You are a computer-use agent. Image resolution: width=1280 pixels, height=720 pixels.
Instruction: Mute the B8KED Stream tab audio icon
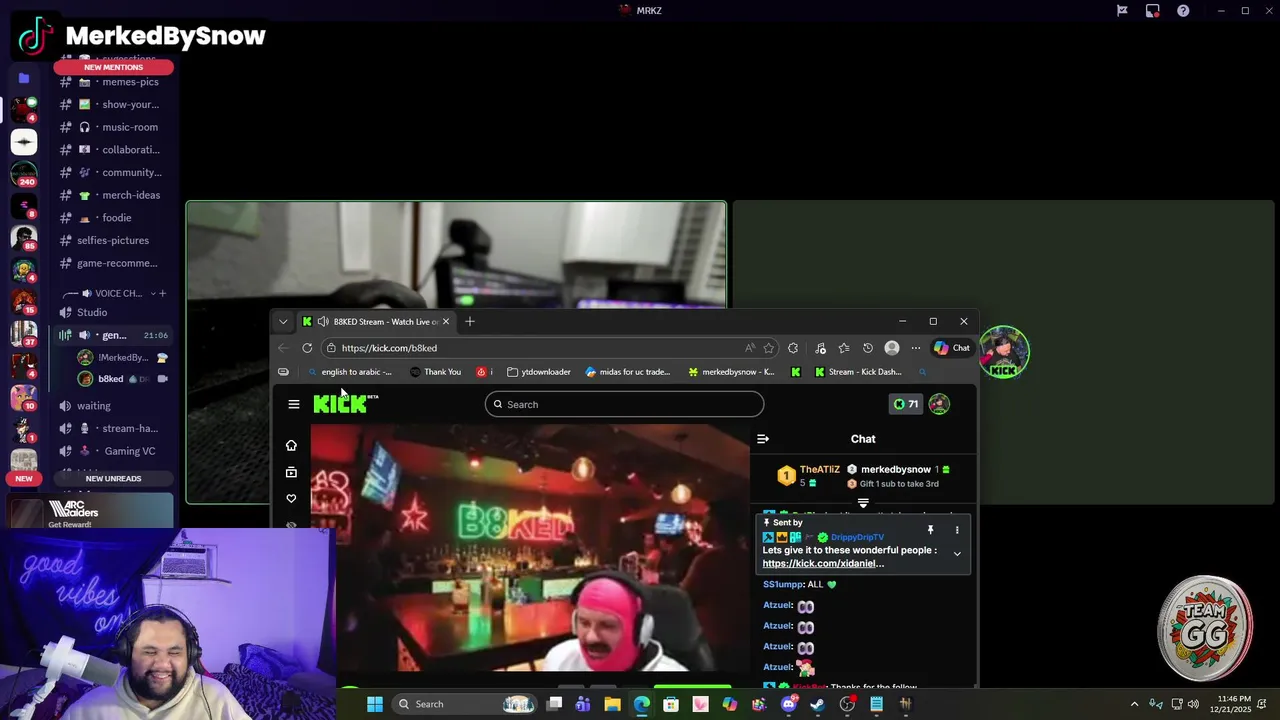[x=322, y=322]
